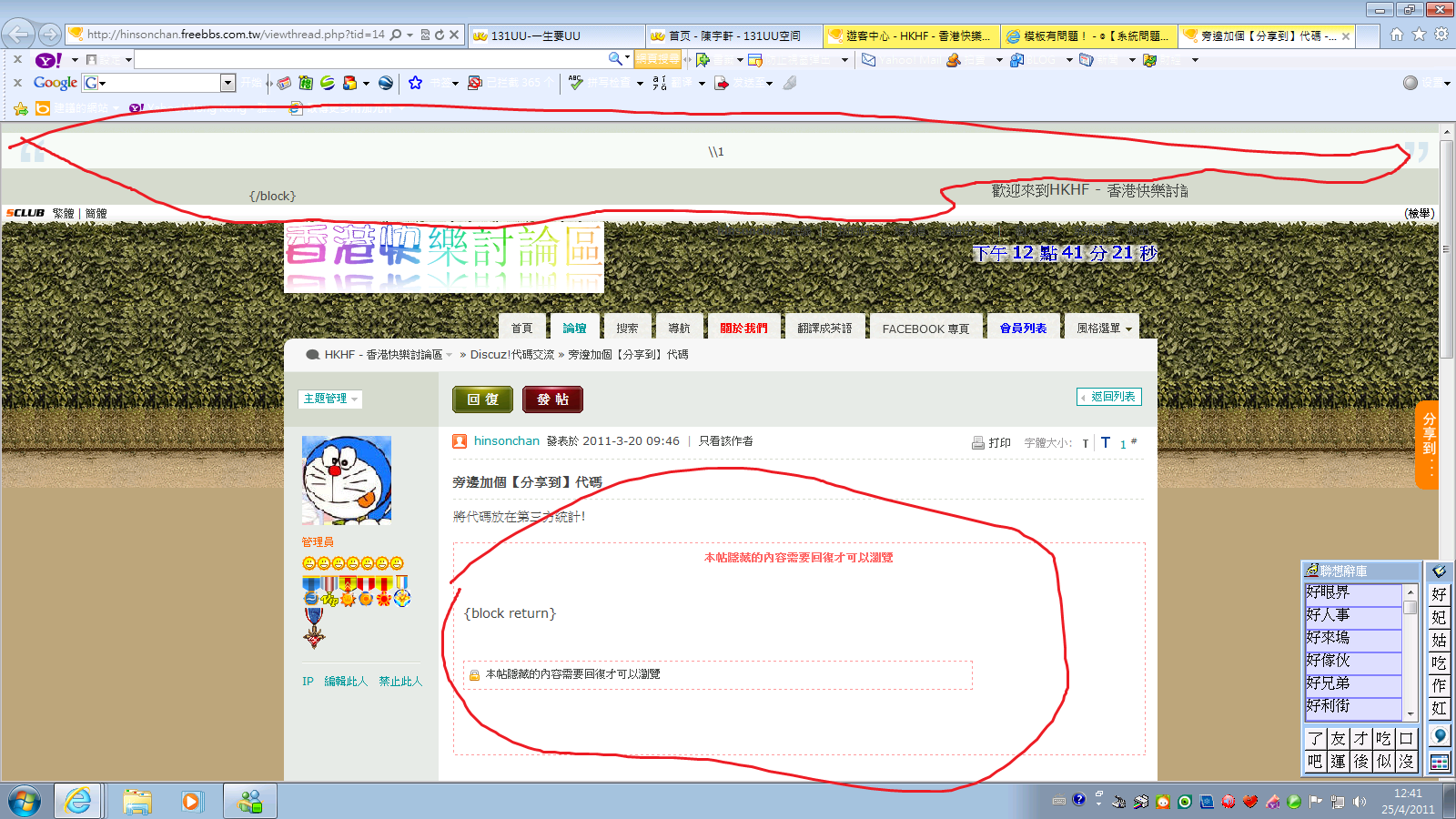Screen dimensions: 1456x819
Task: Click the blue bookmark star icon in Google toolbar
Action: click(415, 83)
